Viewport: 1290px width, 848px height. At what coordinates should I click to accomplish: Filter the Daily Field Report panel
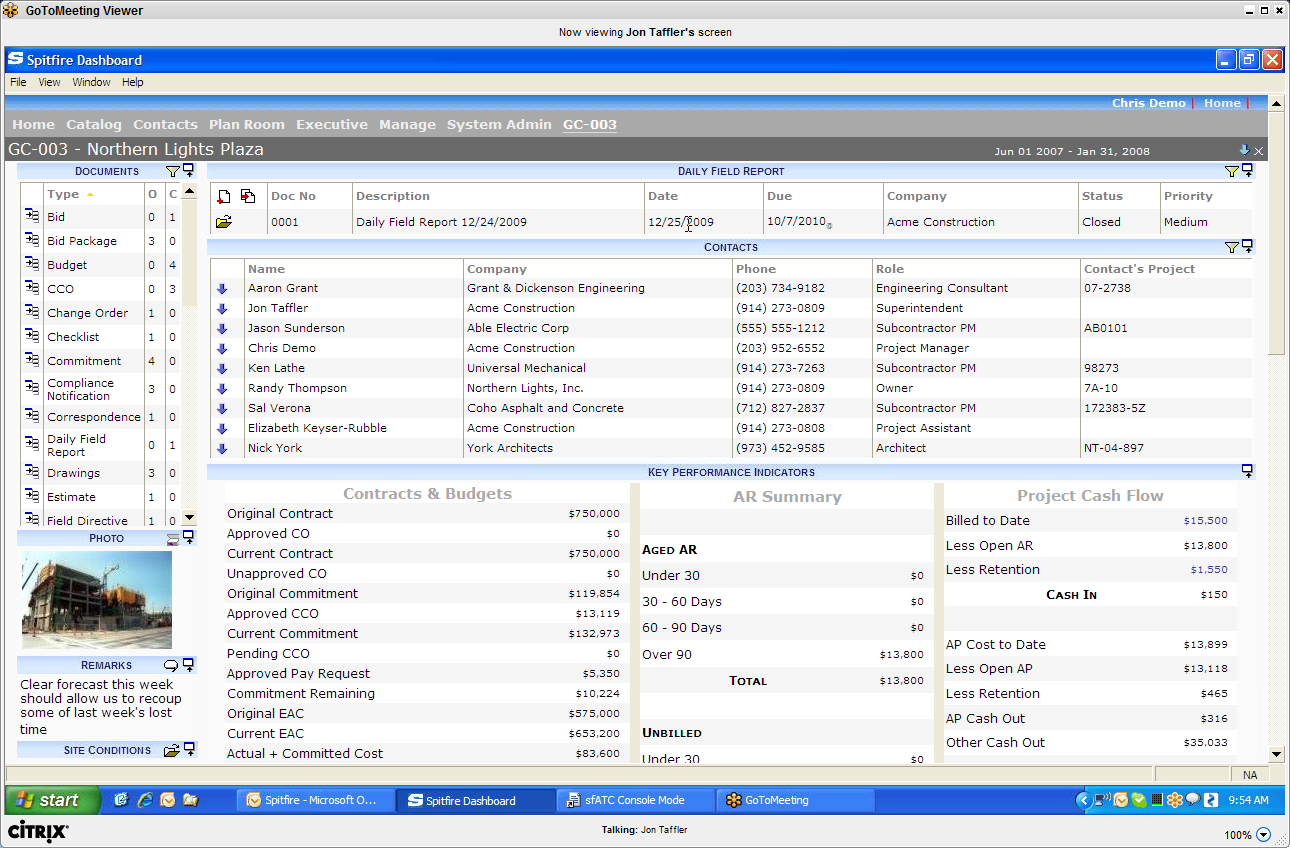click(1232, 172)
